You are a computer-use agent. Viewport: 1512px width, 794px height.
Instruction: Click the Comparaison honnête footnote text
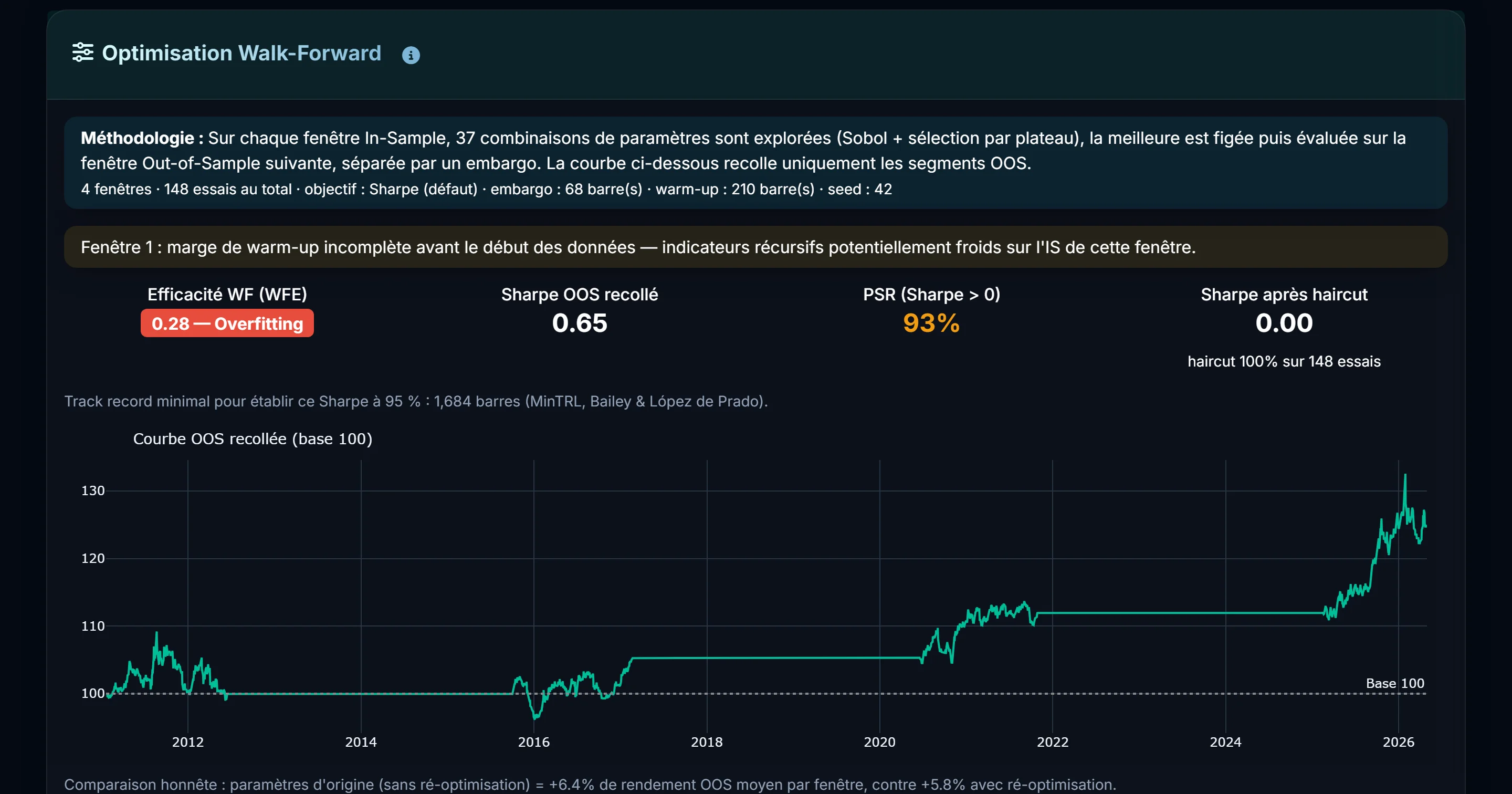[x=590, y=785]
